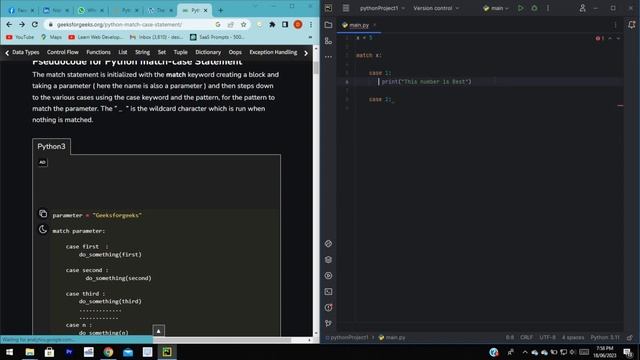Screen dimensions: 640x360
Task: Go back in Chrome browser
Action: coord(9,24)
